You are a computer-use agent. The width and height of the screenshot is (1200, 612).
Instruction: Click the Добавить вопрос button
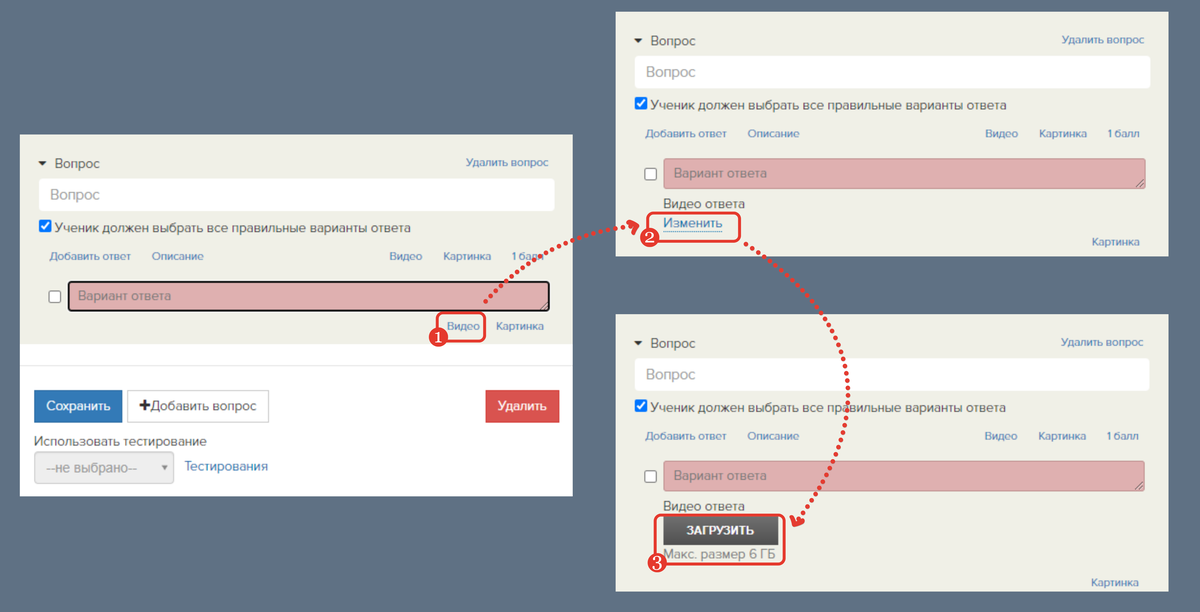pos(198,406)
